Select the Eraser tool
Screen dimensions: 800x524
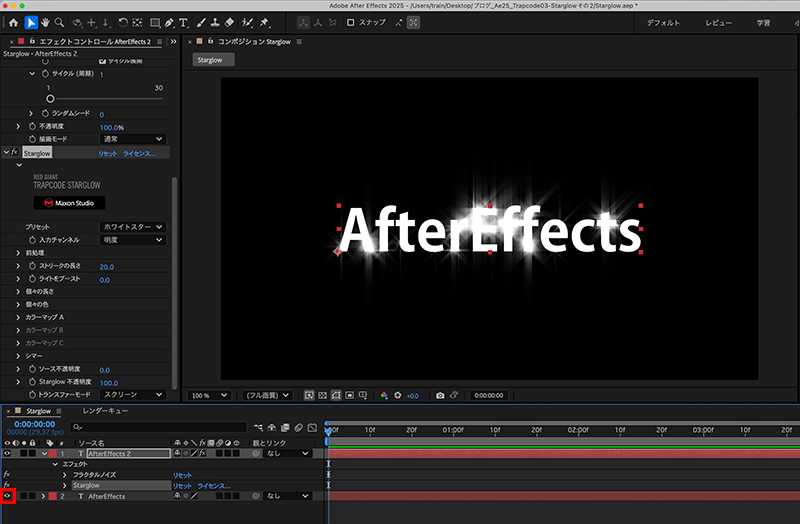tap(229, 22)
